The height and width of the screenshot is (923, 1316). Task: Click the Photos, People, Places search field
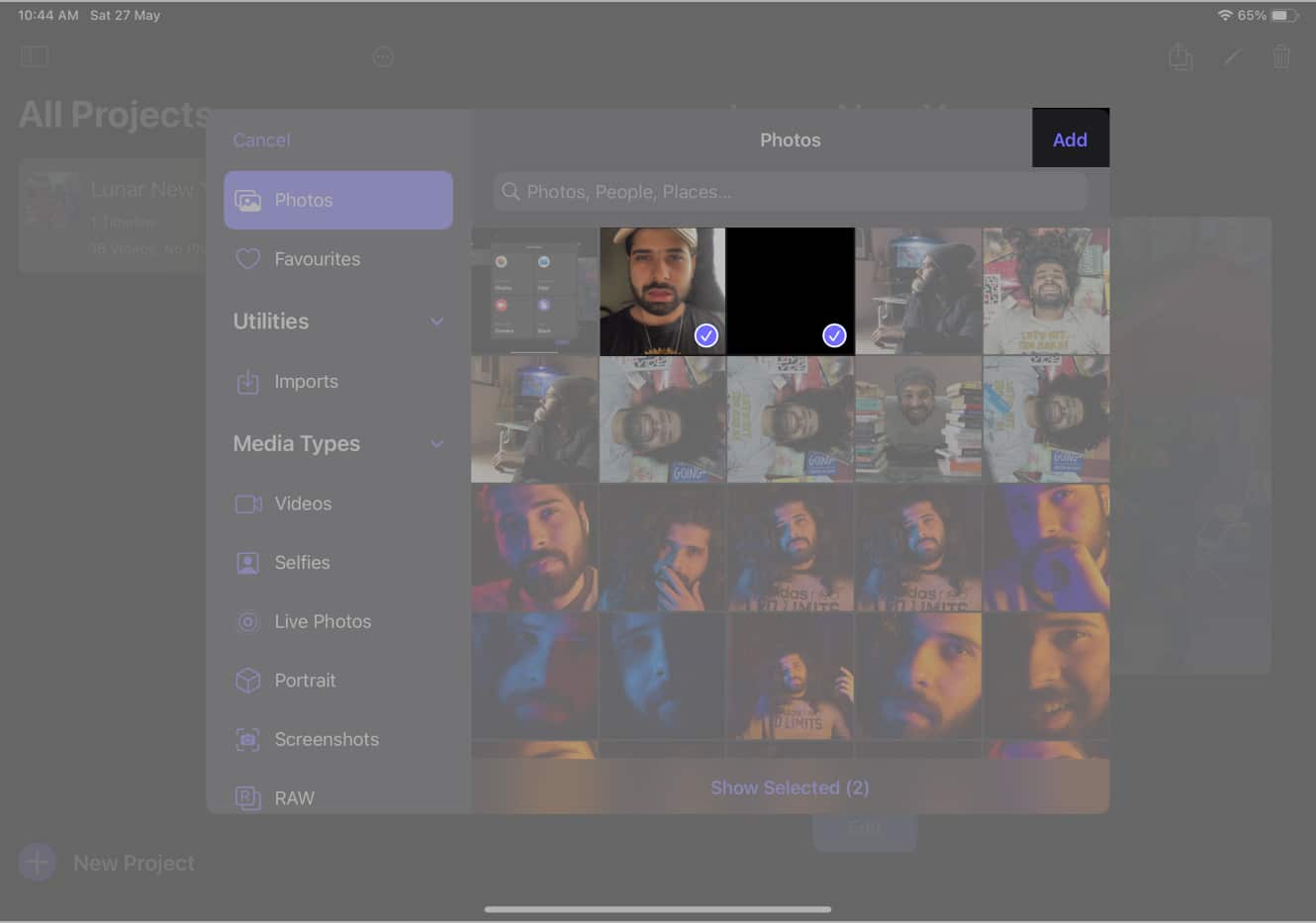point(790,191)
